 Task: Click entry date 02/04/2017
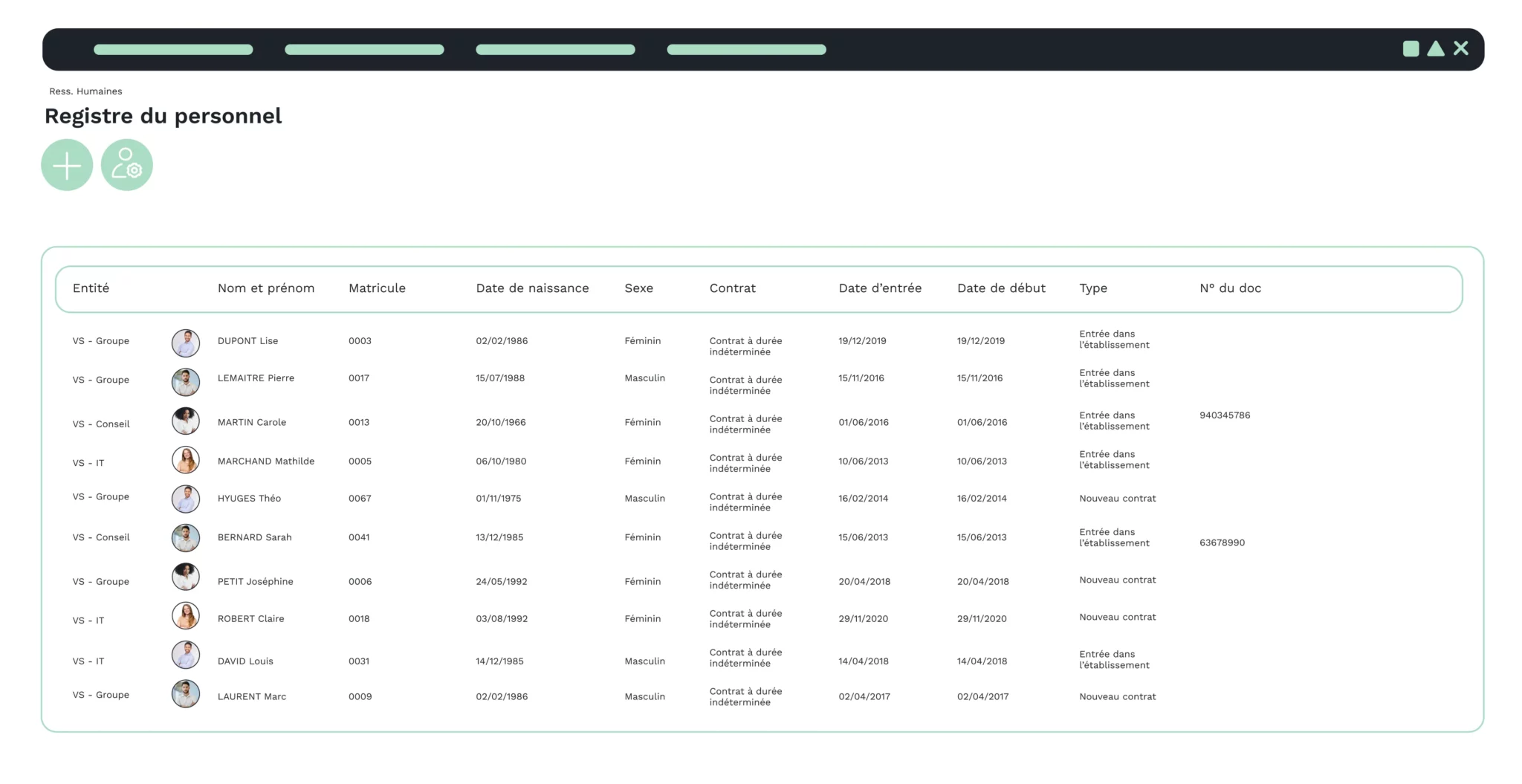pos(864,697)
